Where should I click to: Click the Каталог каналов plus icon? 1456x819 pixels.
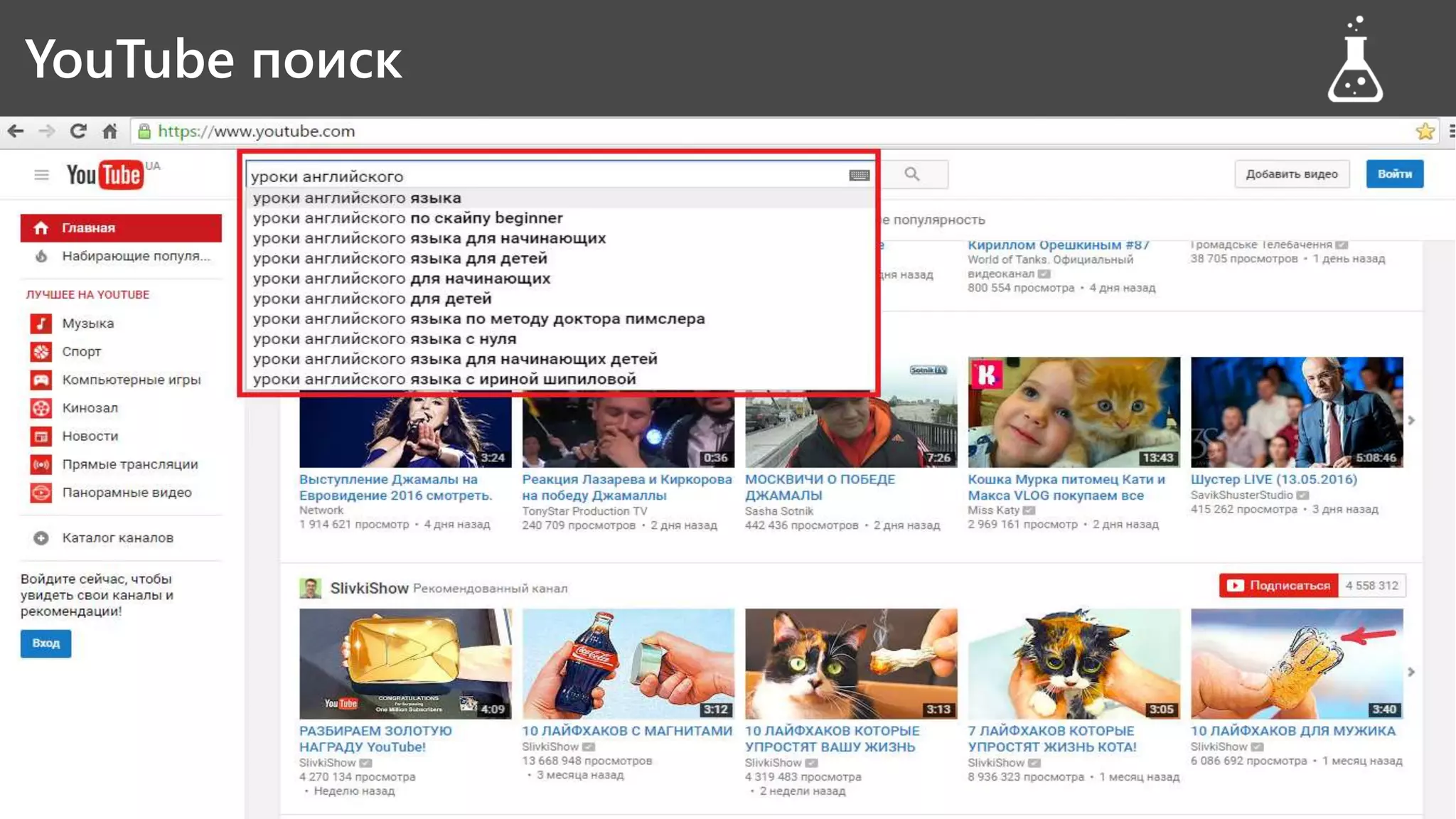41,538
